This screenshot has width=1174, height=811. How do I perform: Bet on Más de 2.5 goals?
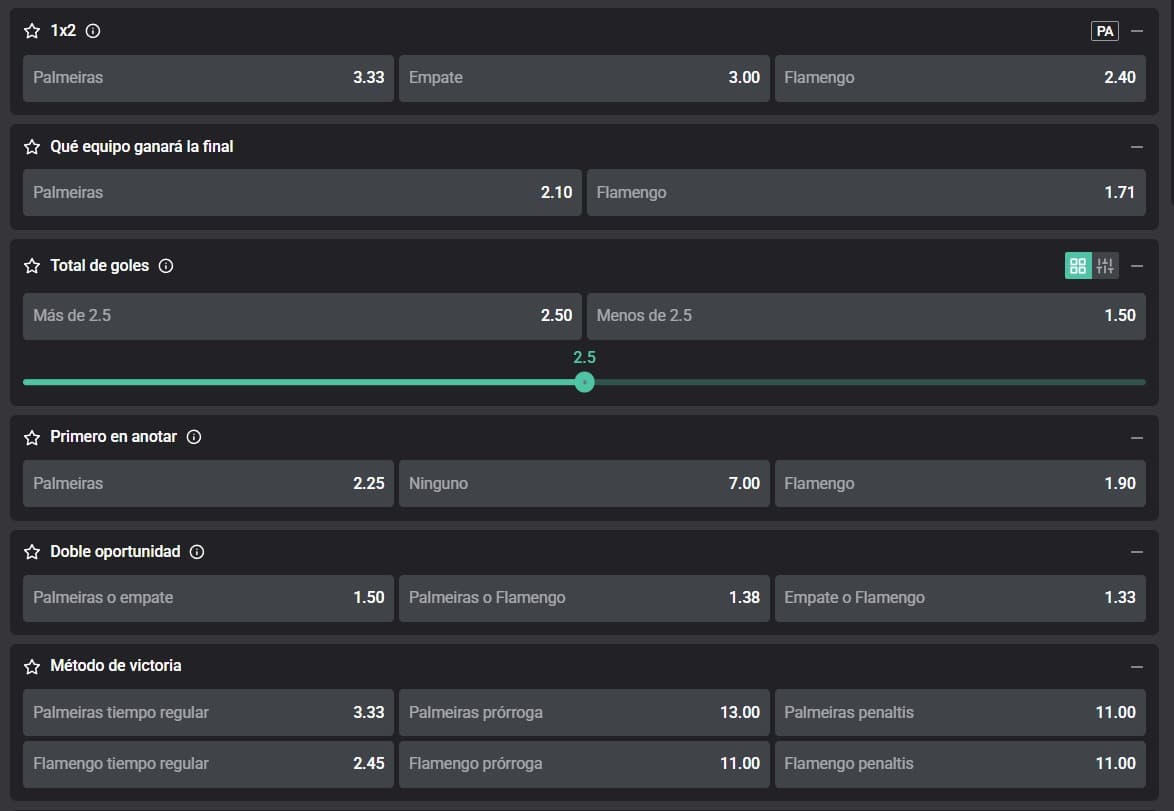(302, 316)
